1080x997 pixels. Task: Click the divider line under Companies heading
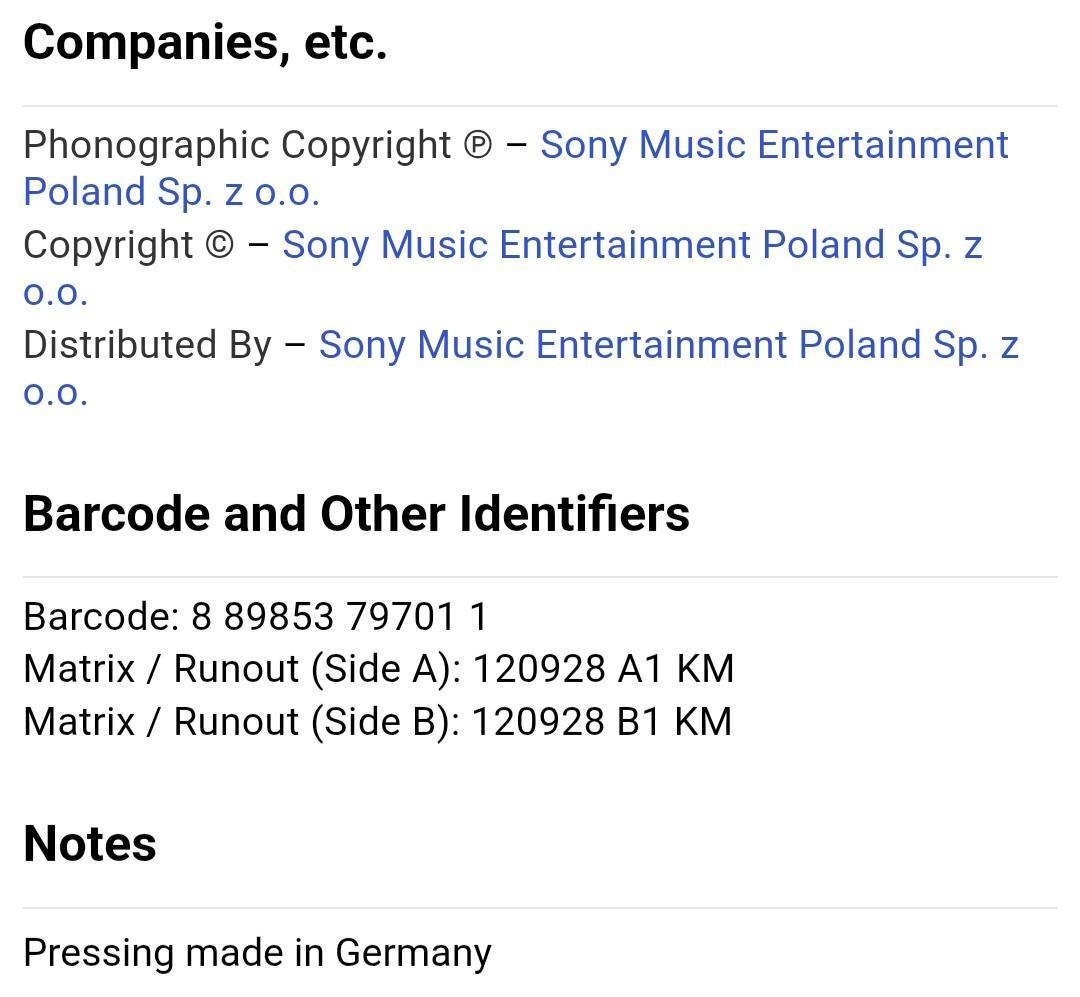coord(540,106)
